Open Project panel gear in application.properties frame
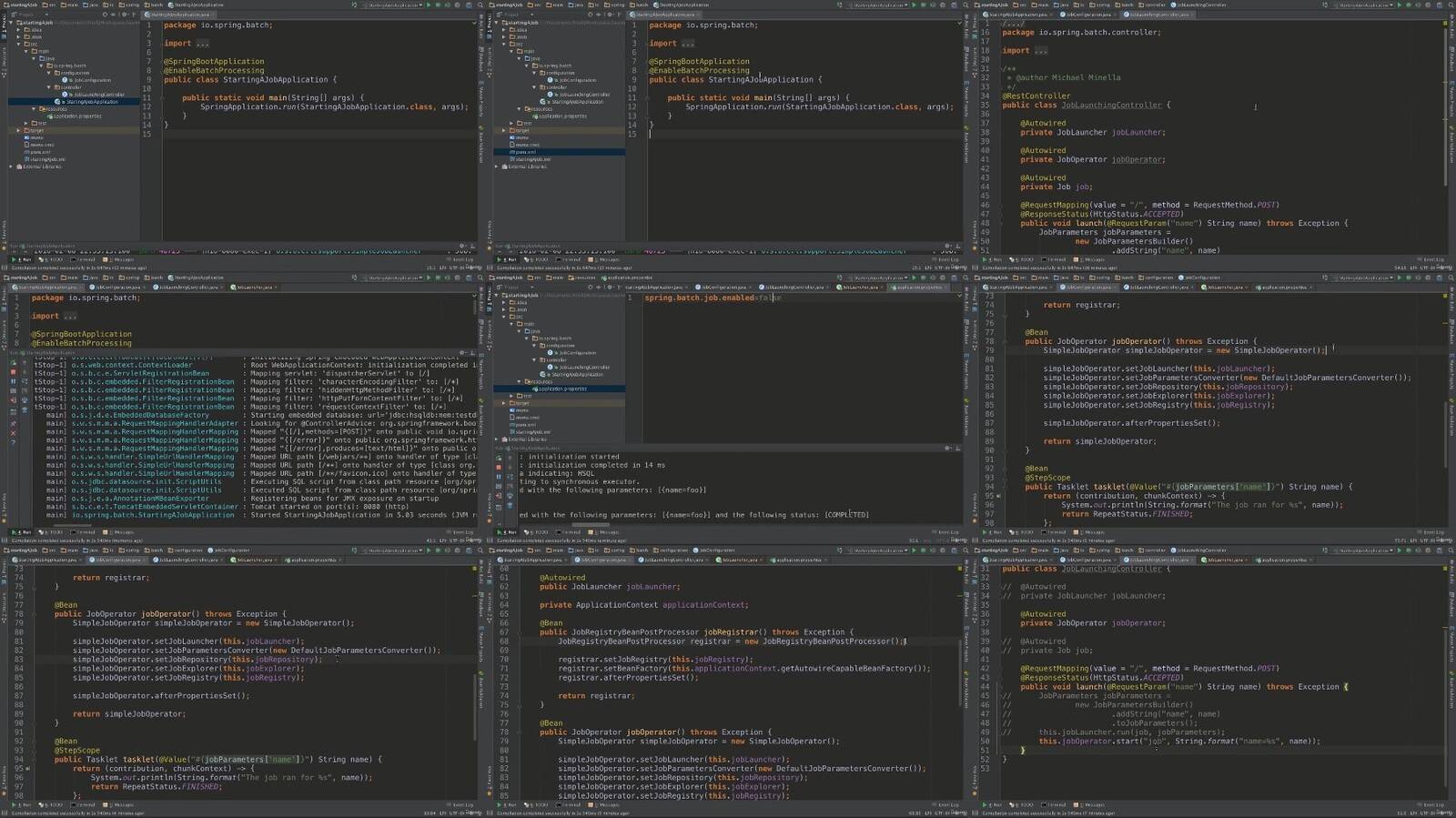 click(610, 287)
